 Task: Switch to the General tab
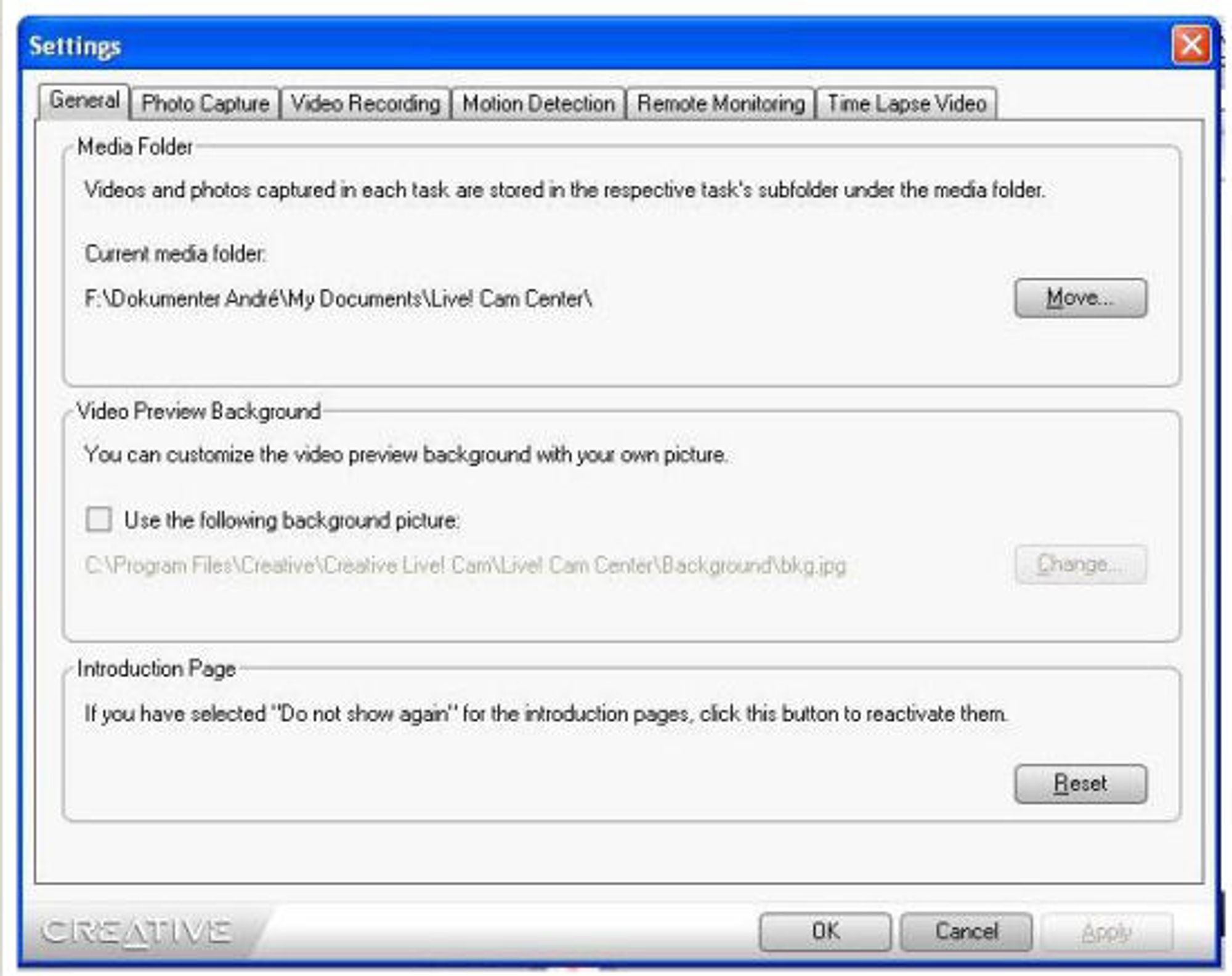[84, 101]
